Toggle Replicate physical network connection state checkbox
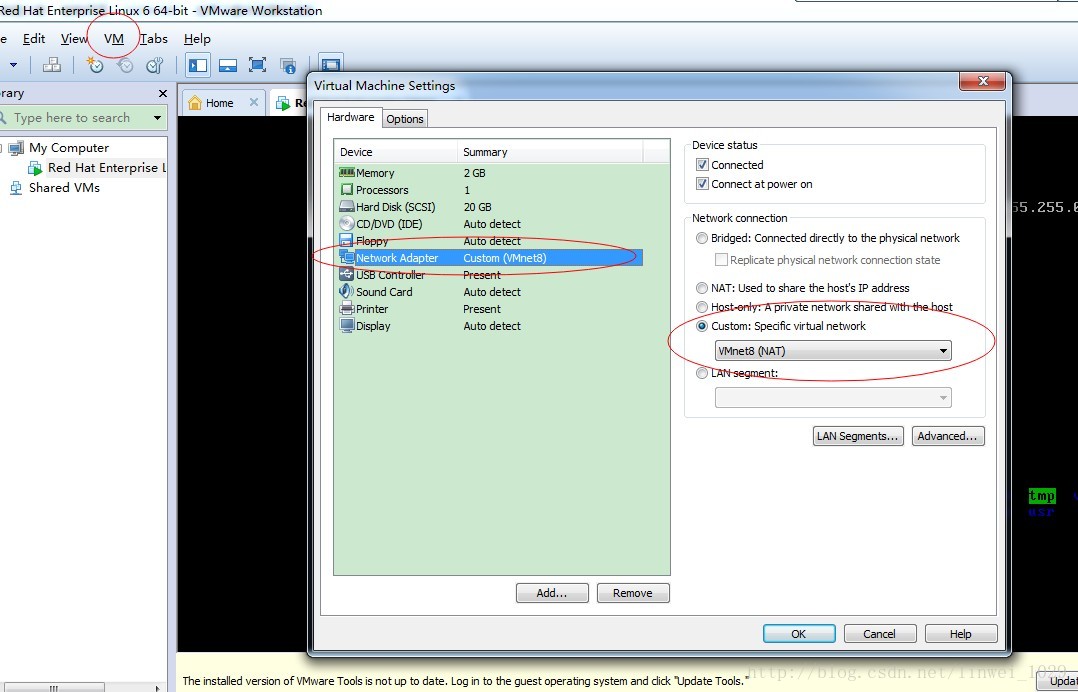1078x692 pixels. (x=721, y=260)
